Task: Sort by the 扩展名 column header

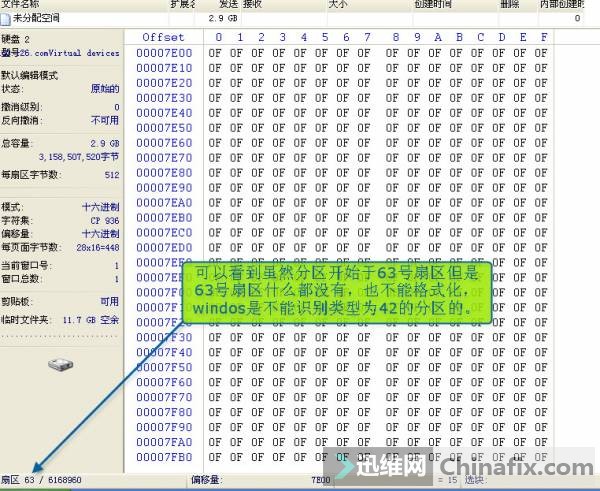Action: 183,4
